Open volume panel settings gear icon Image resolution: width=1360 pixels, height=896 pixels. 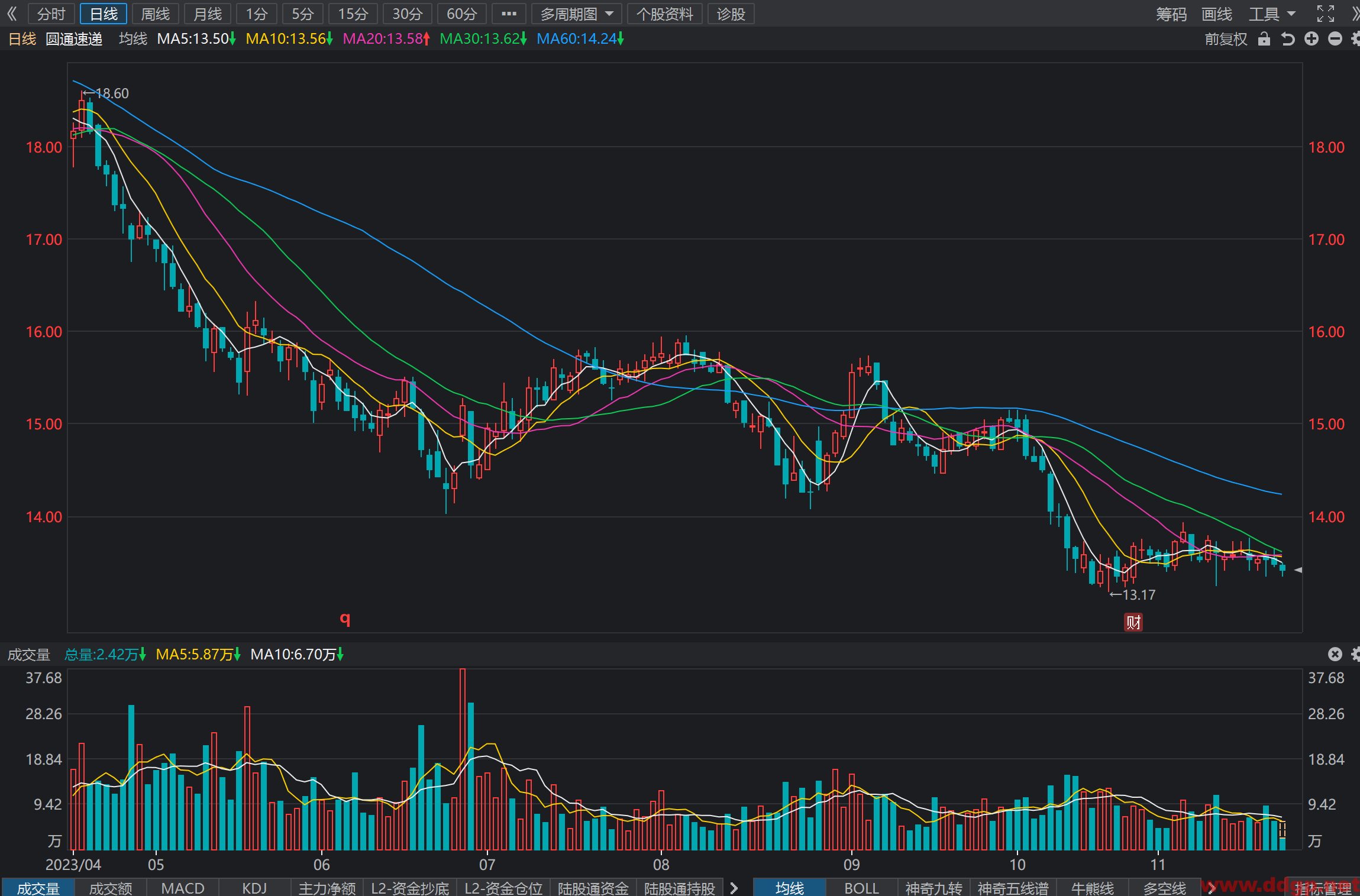(x=1355, y=654)
